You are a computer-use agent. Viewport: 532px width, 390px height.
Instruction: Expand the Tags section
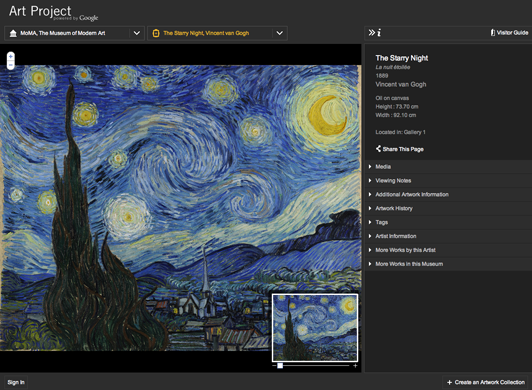(x=449, y=222)
